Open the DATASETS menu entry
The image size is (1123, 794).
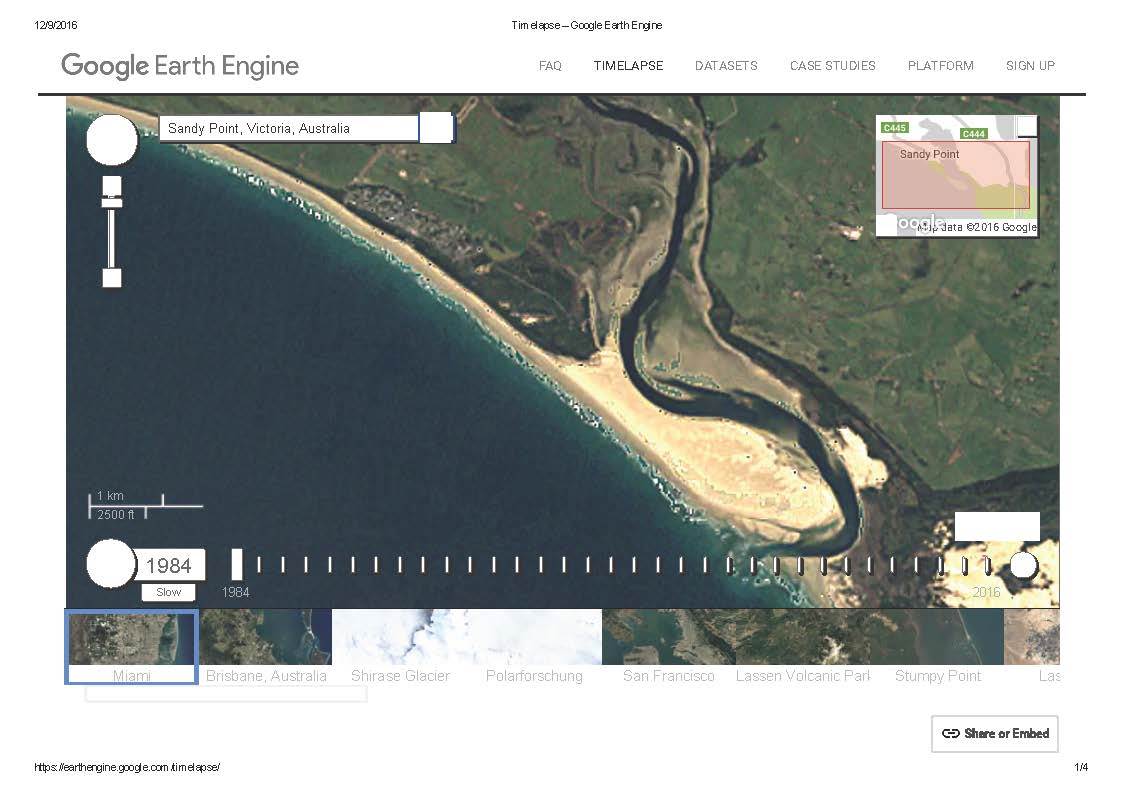click(x=726, y=66)
